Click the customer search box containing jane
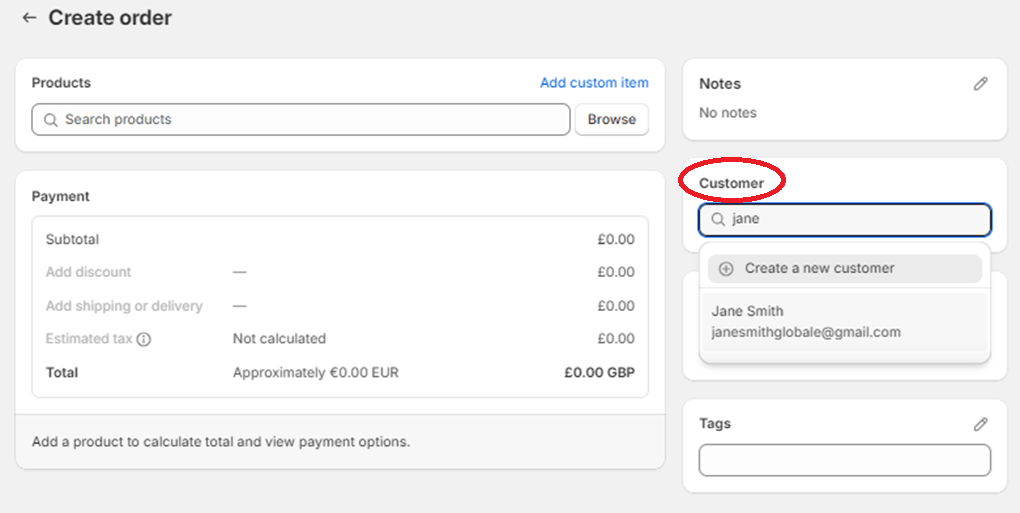This screenshot has width=1020, height=513. [x=845, y=220]
